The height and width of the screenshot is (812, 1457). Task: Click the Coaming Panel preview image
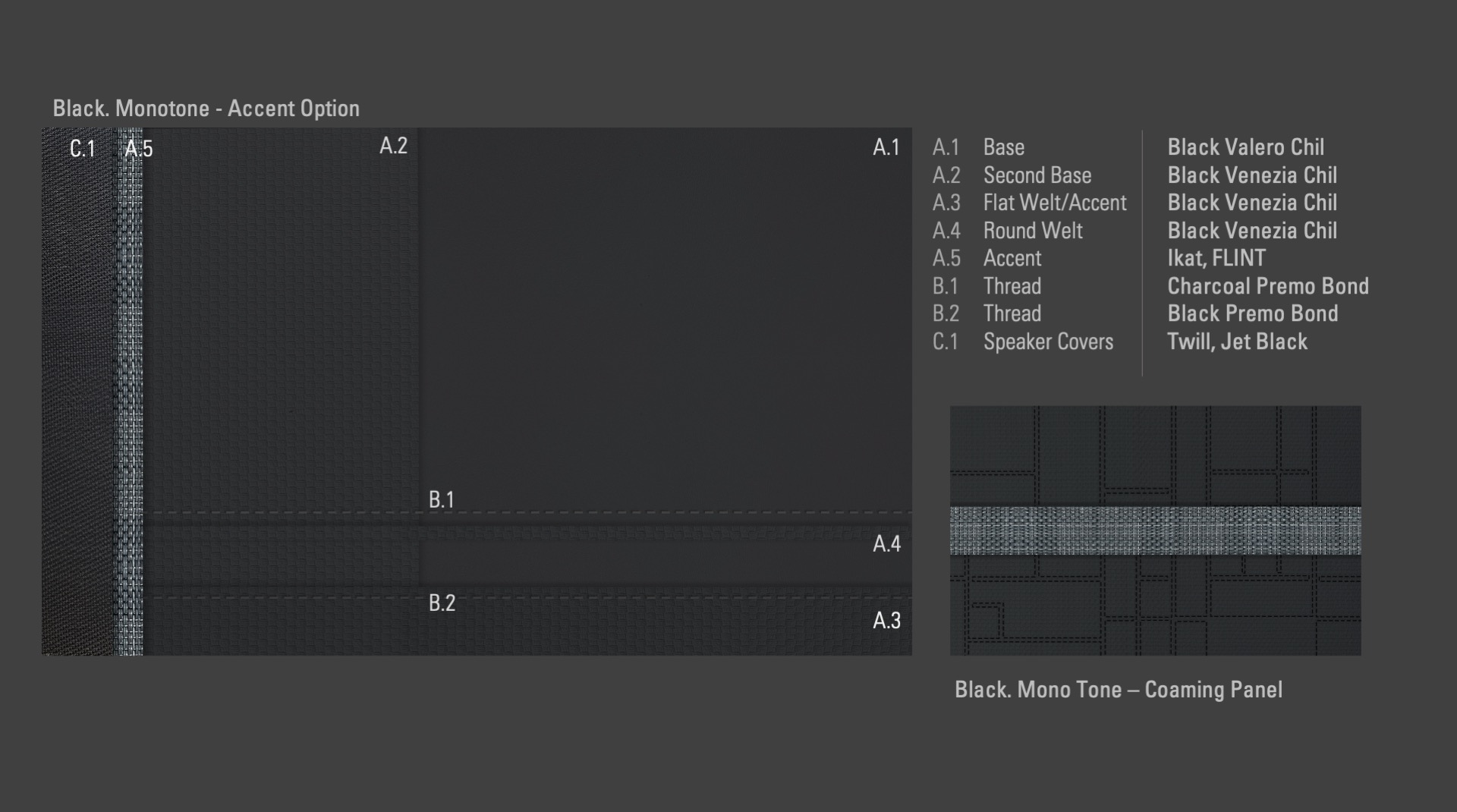pos(1155,455)
